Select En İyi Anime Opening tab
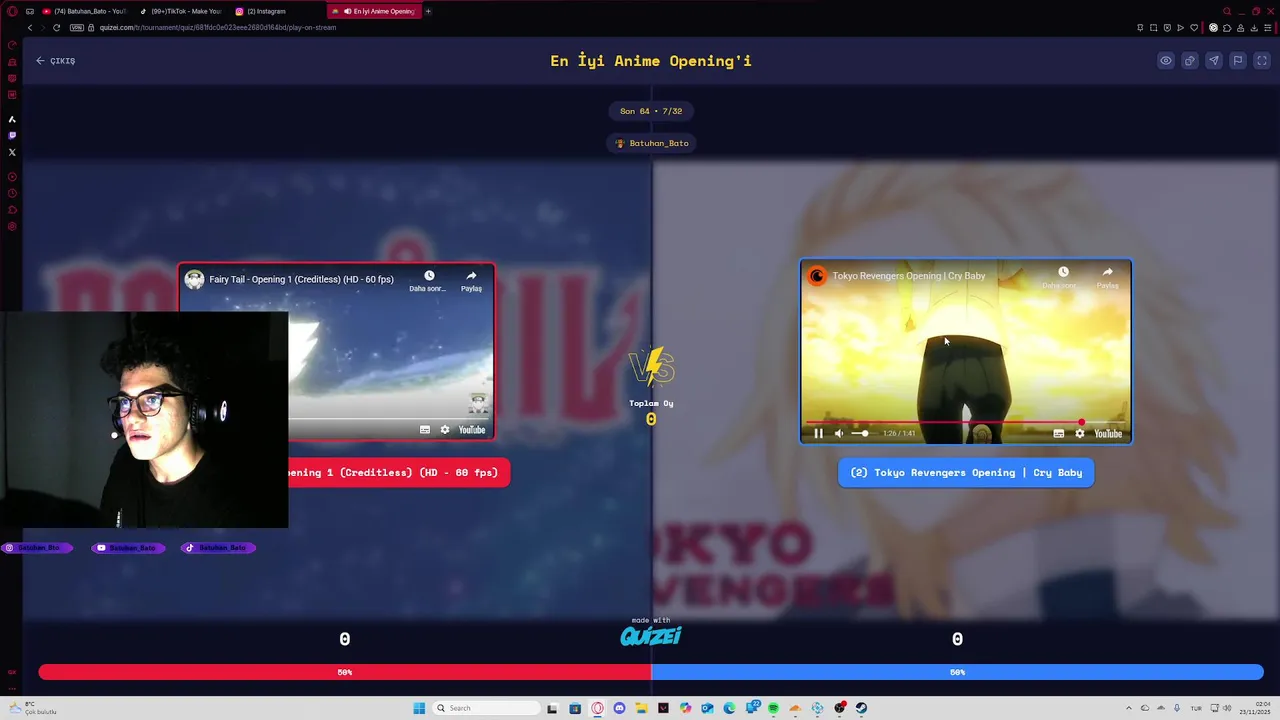The image size is (1280, 720). [x=373, y=11]
